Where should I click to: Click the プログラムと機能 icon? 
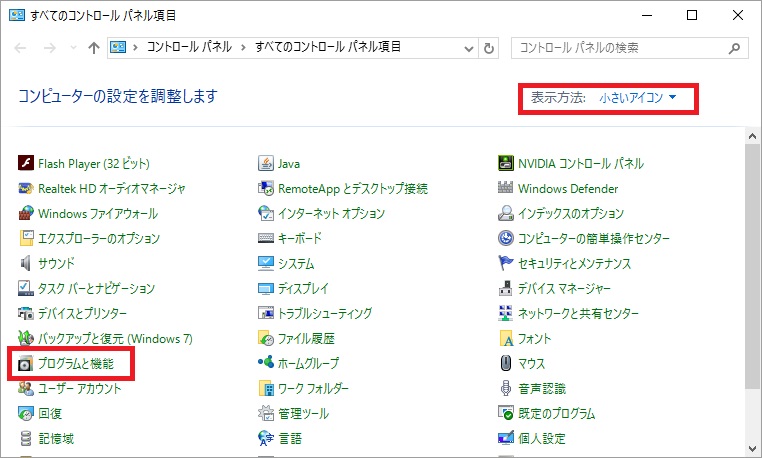pyautogui.click(x=26, y=364)
